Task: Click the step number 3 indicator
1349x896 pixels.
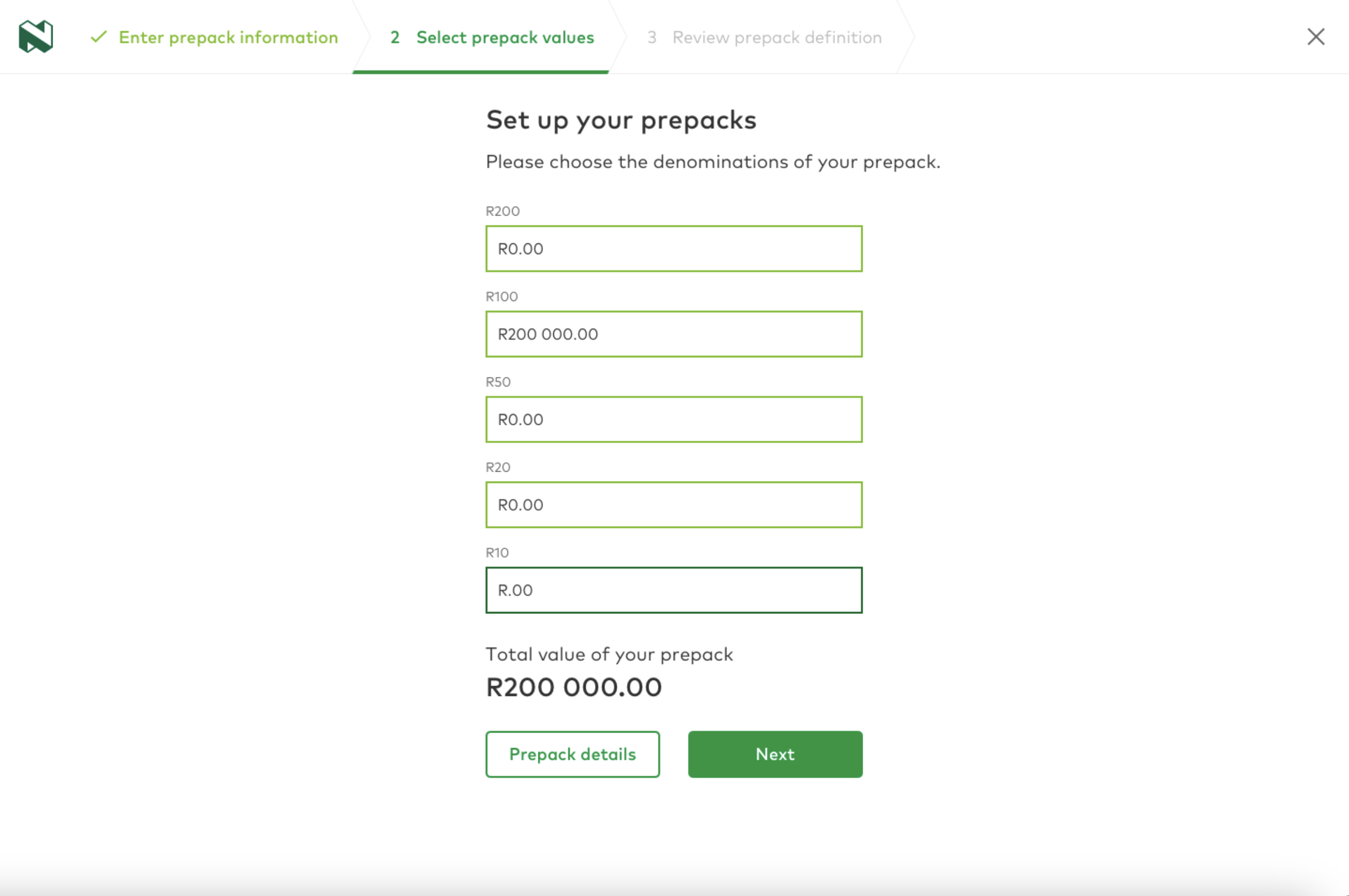Action: click(651, 38)
